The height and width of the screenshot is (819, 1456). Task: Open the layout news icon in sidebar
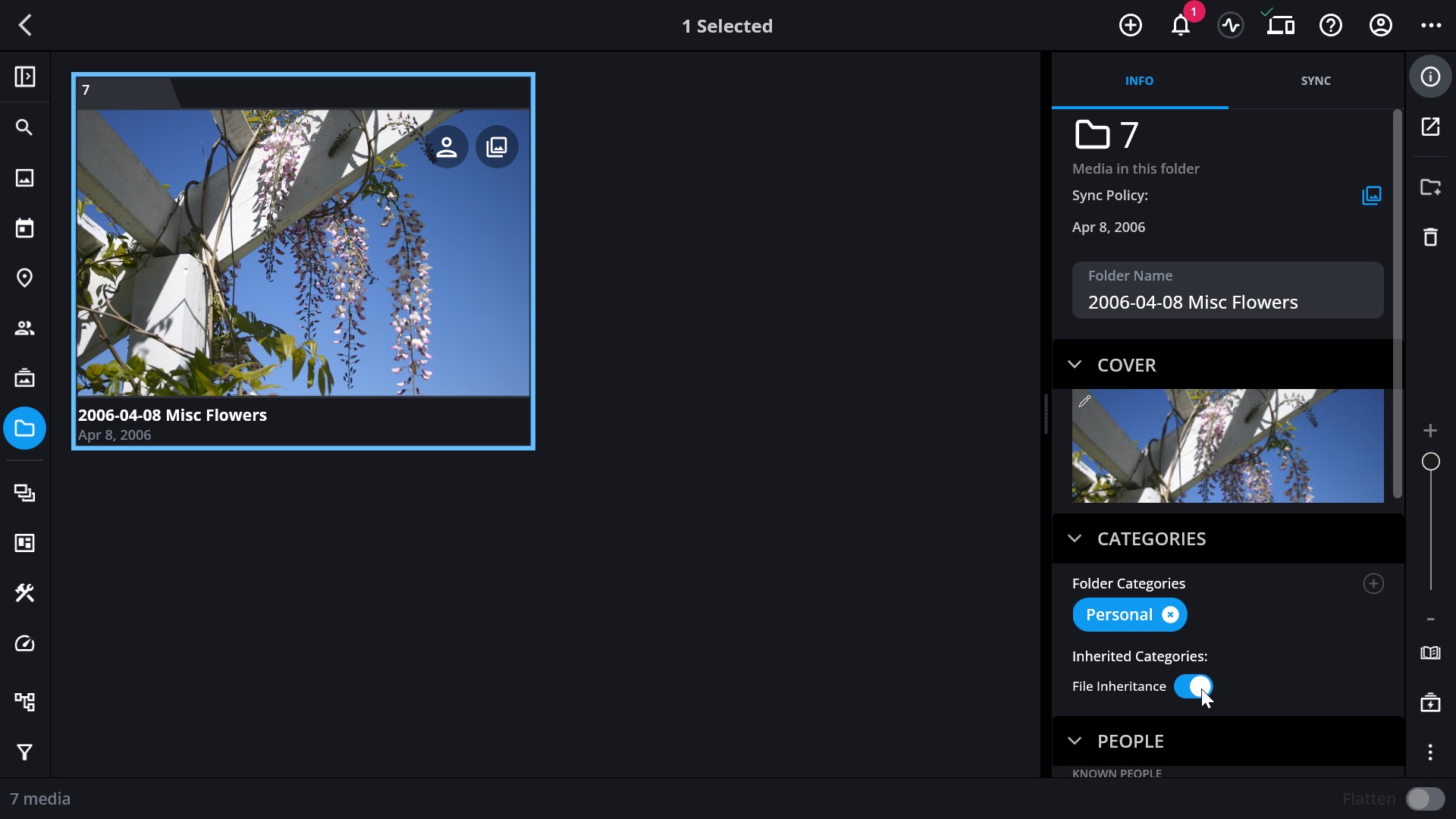click(x=25, y=543)
